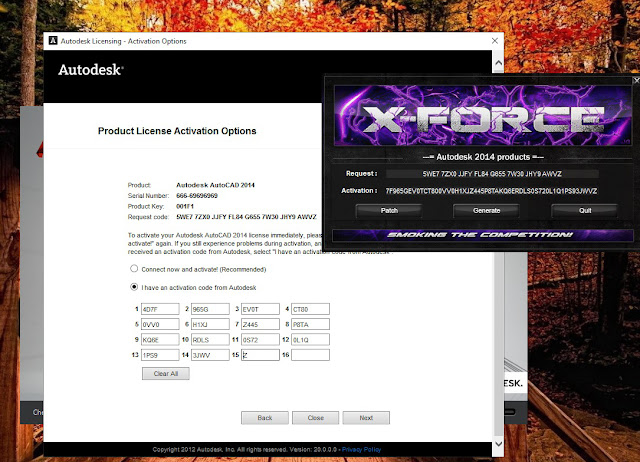Screen dimensions: 640x462
Task: Click activation code field 13 containing 1PS9
Action: 160,355
